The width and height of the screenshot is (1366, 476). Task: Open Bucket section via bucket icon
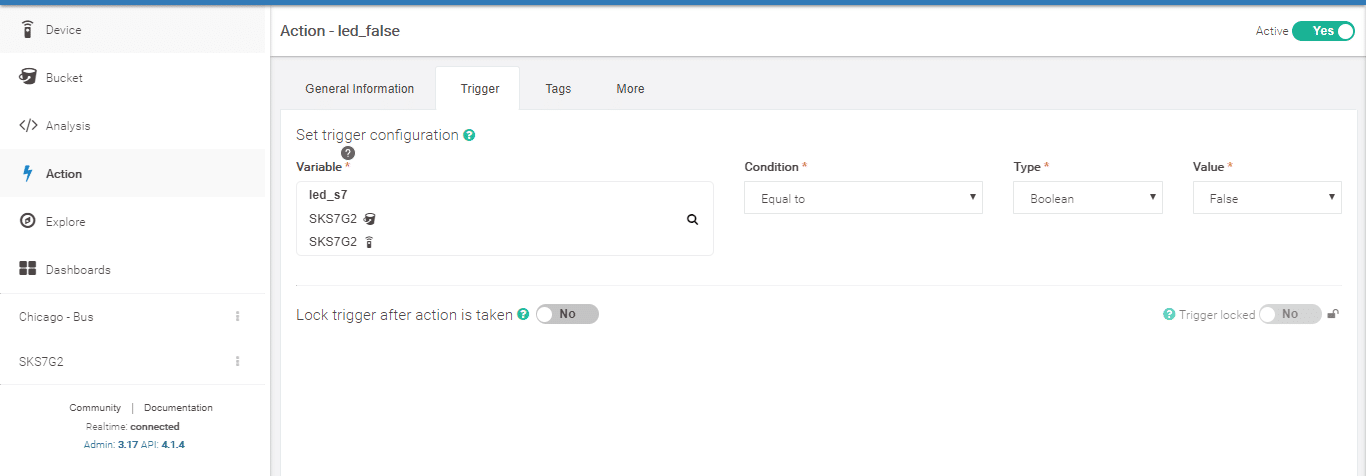click(x=28, y=78)
